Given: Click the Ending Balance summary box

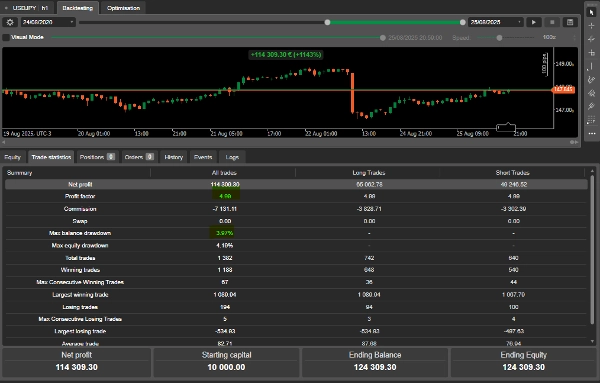Looking at the screenshot, I should click(375, 362).
